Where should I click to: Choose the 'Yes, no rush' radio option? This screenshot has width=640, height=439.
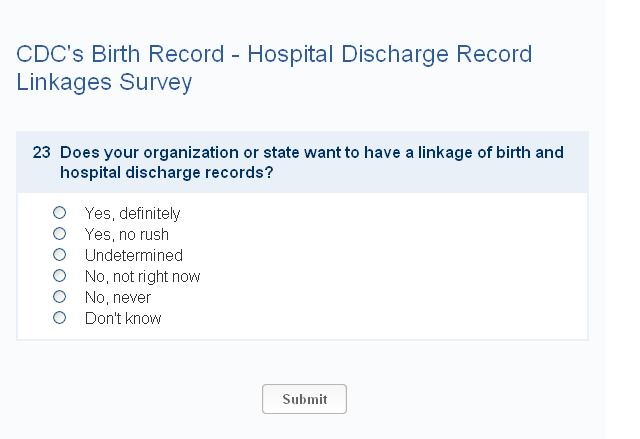point(59,234)
